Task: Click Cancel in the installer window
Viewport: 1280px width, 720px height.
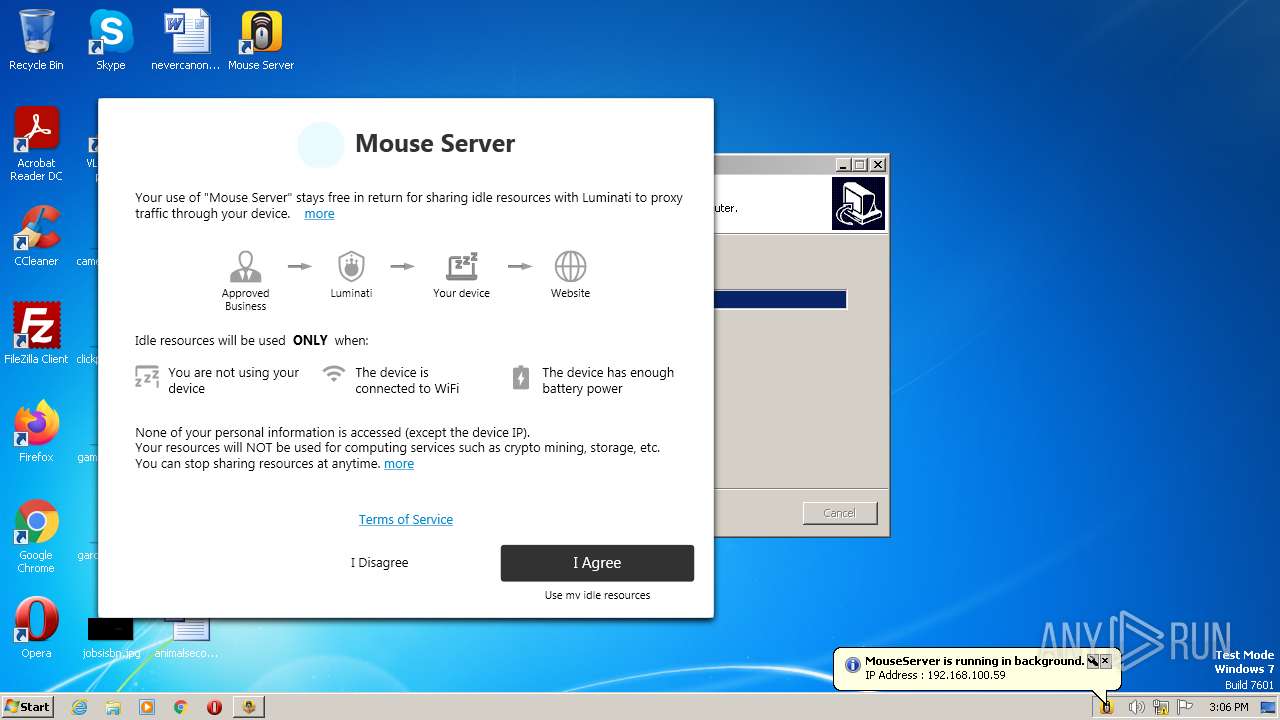Action: [839, 513]
